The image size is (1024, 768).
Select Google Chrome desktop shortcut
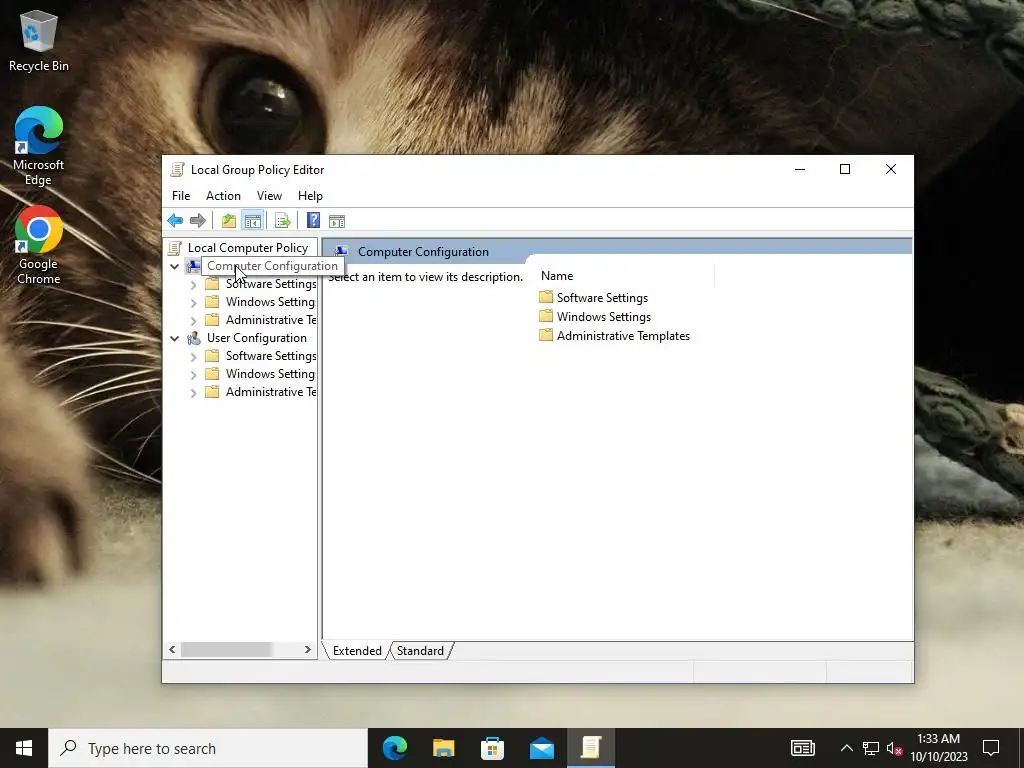(39, 246)
